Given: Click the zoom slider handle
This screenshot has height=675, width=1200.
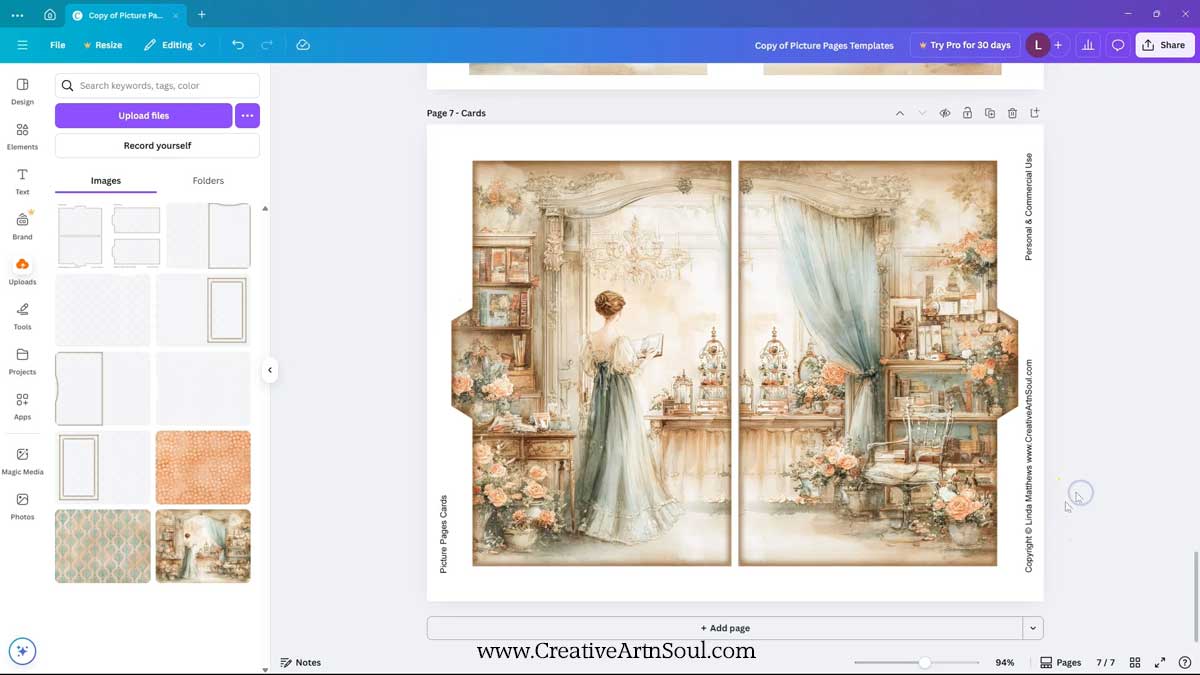Looking at the screenshot, I should pos(925,662).
